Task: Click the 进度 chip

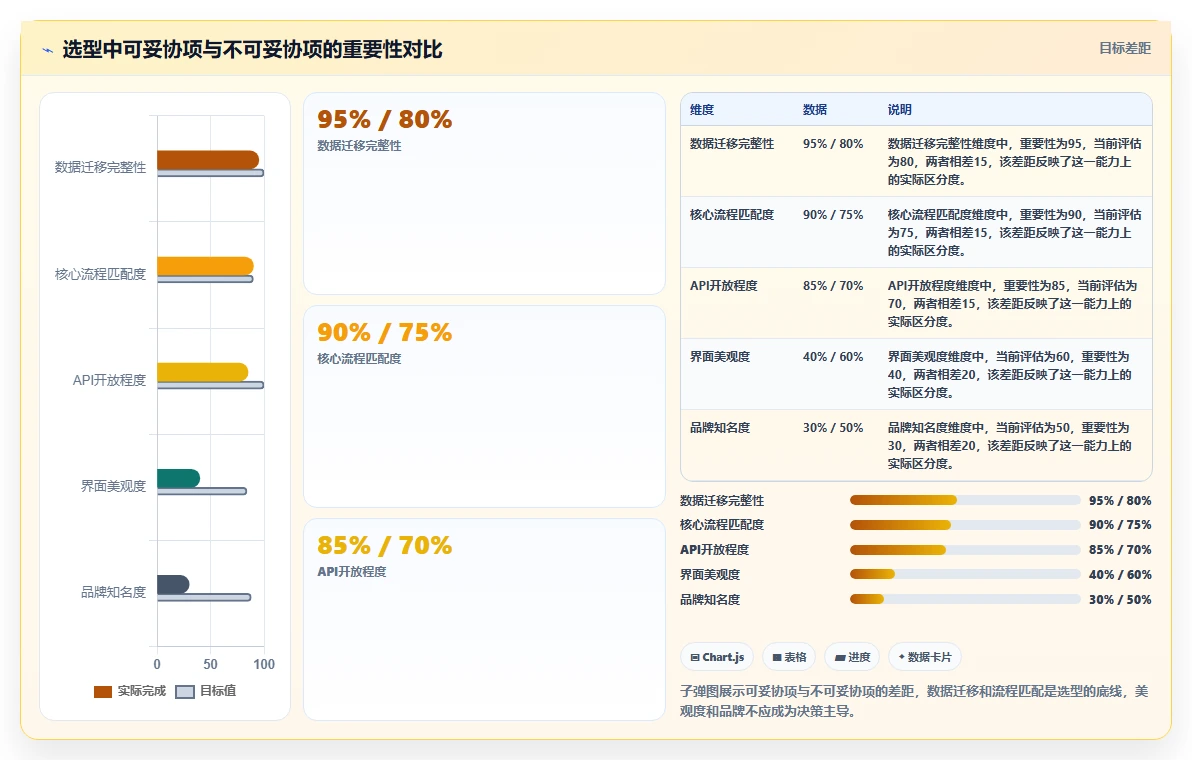Action: [x=852, y=657]
